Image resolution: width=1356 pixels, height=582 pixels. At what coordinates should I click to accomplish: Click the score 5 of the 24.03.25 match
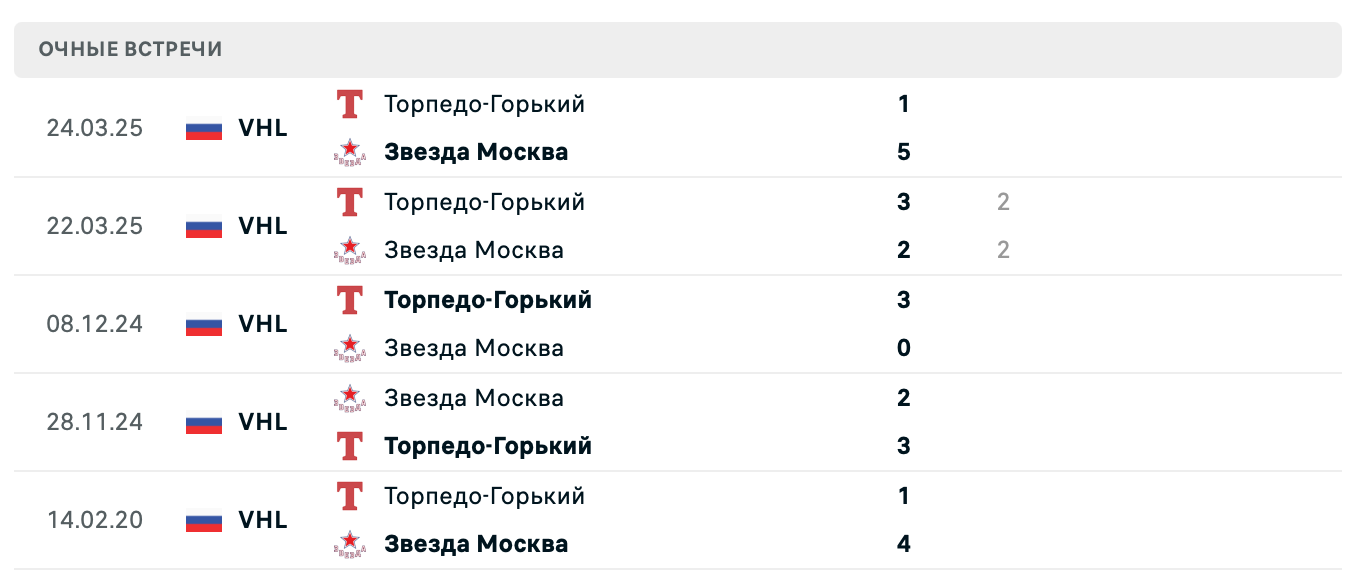click(x=903, y=152)
